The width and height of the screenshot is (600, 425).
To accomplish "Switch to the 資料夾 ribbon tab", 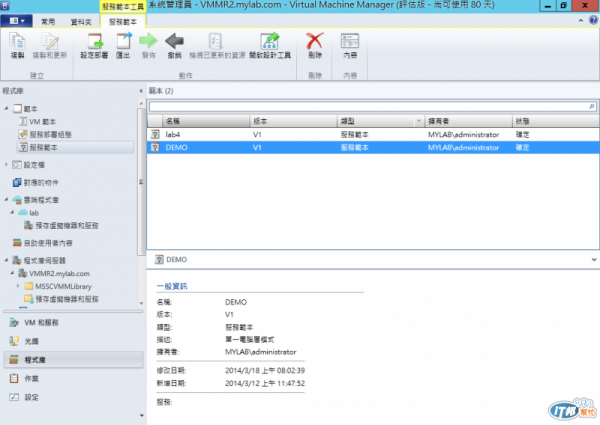I will click(81, 22).
